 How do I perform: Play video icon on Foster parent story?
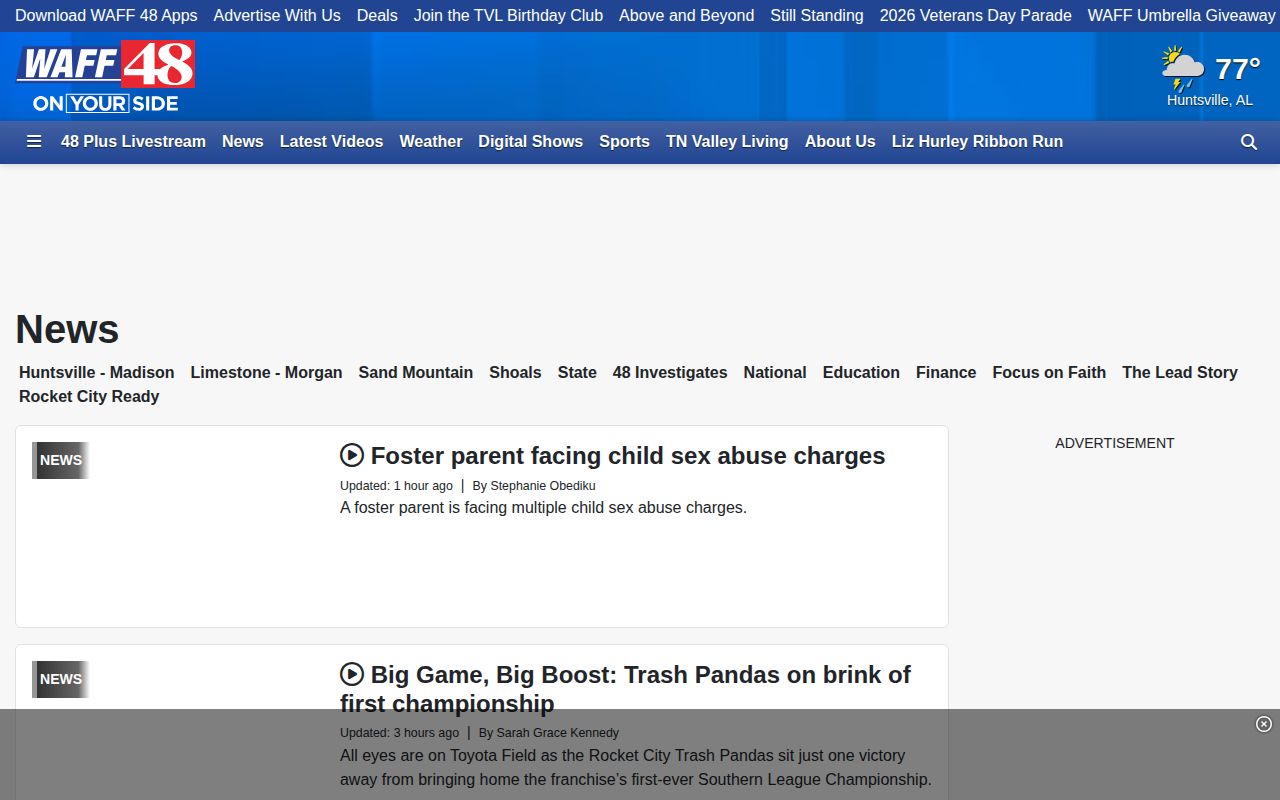[352, 455]
